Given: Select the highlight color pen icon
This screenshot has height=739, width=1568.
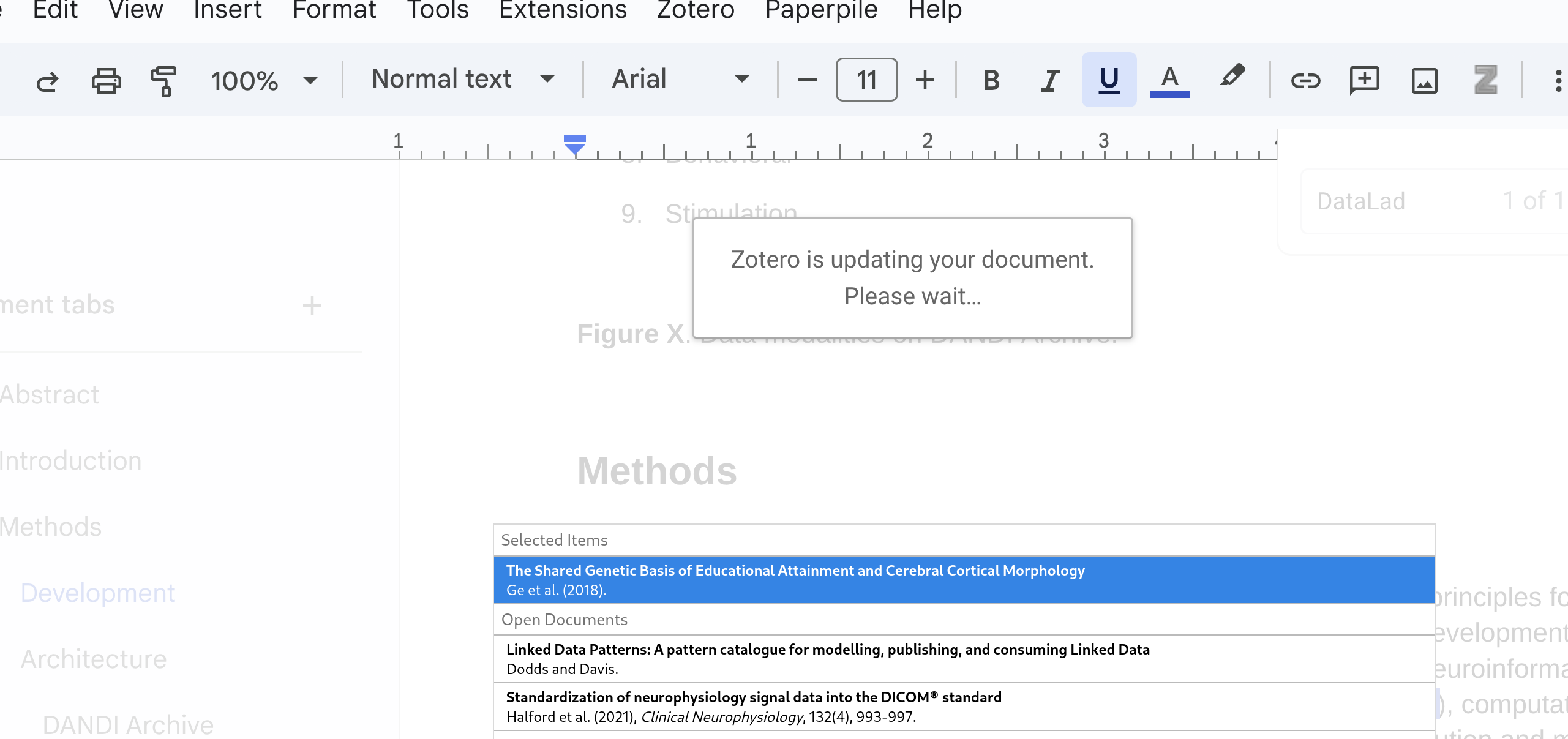Looking at the screenshot, I should tap(1232, 78).
